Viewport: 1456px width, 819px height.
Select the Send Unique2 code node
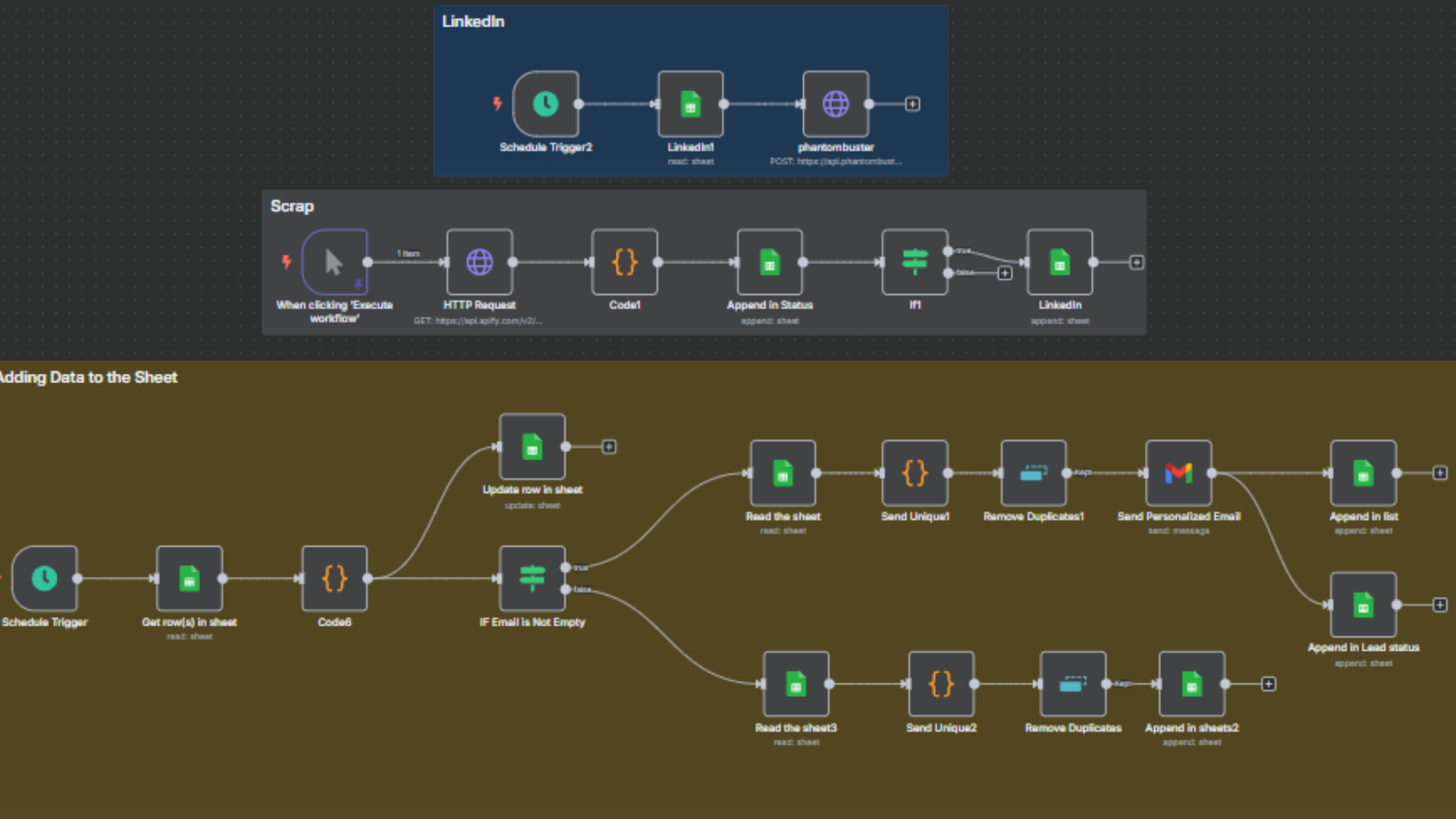coord(941,684)
